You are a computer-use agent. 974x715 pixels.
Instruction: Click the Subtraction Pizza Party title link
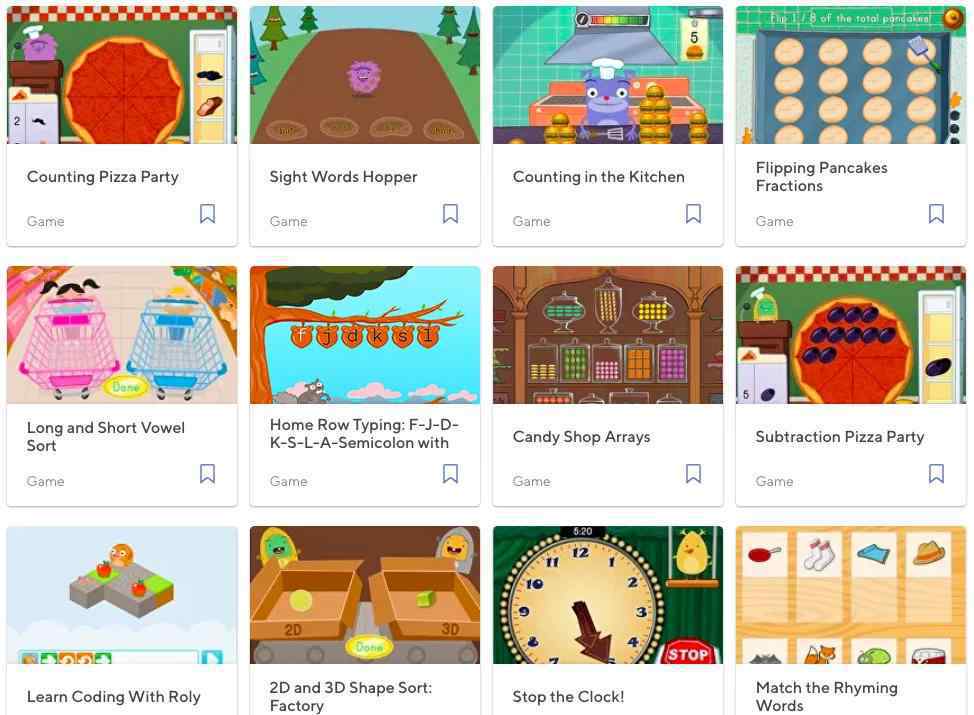840,437
